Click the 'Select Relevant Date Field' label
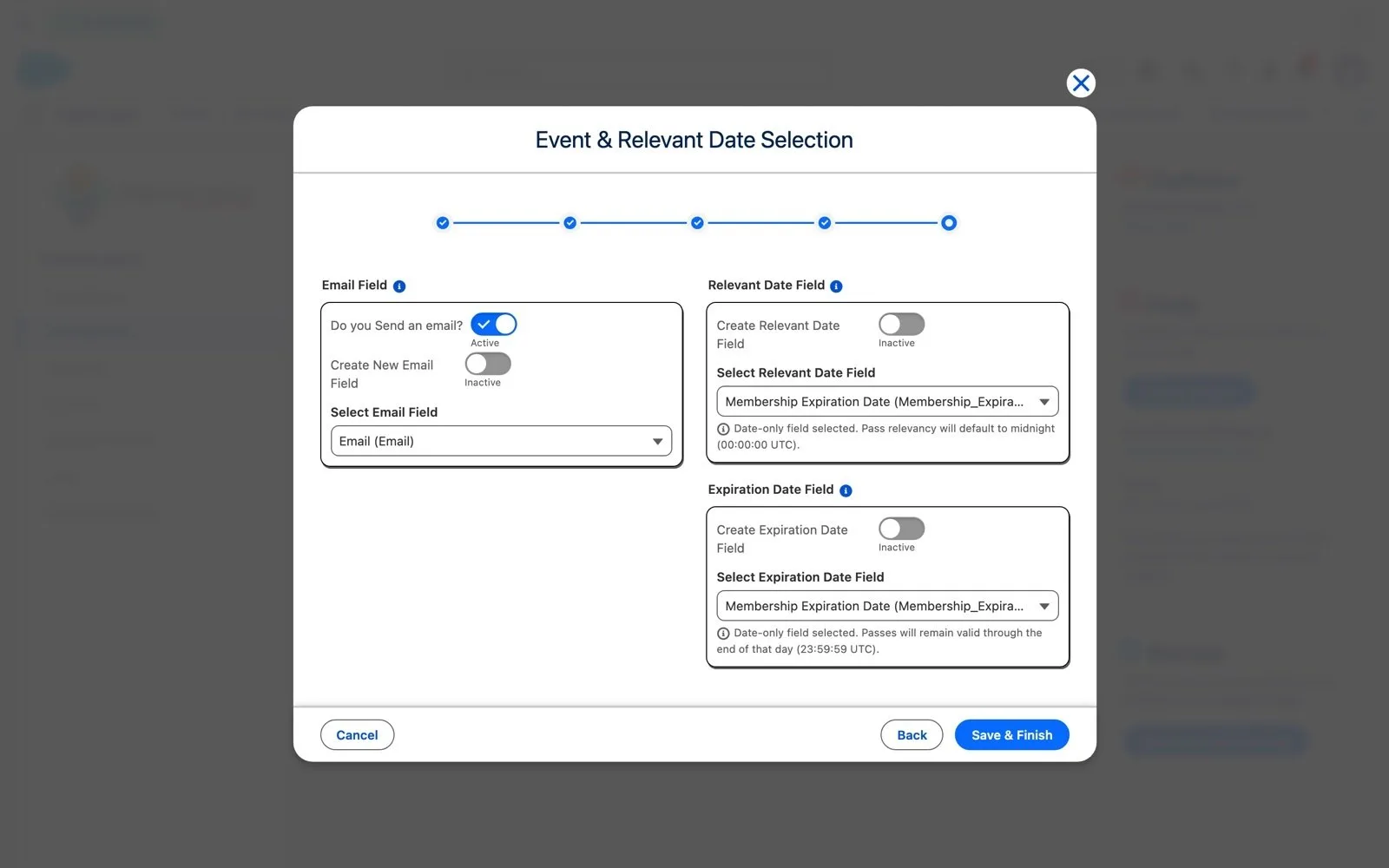The image size is (1389, 868). 796,373
